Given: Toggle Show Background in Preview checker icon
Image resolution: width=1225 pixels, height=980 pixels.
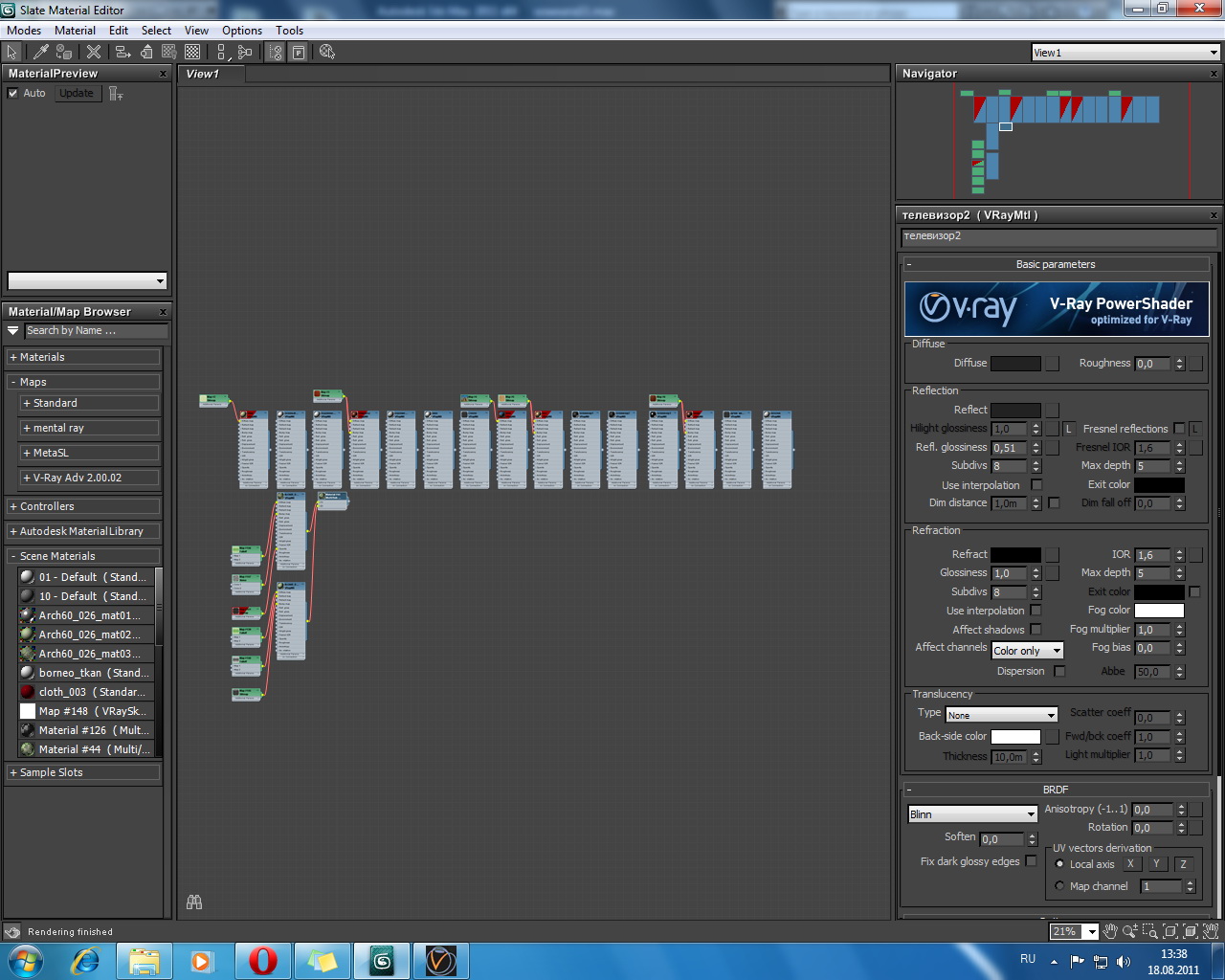Looking at the screenshot, I should 192,52.
